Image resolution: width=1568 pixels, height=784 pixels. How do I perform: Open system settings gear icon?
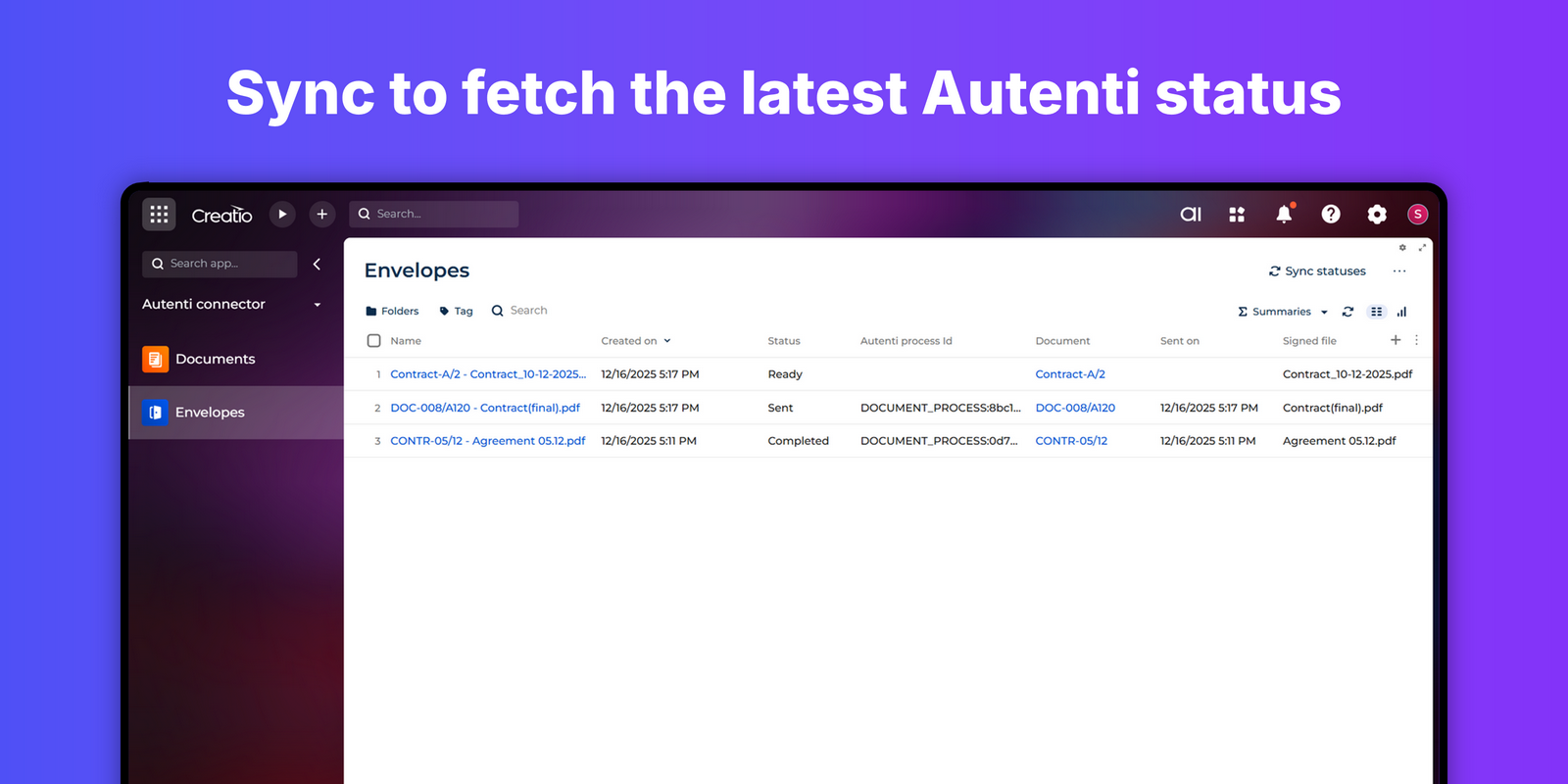[1377, 214]
